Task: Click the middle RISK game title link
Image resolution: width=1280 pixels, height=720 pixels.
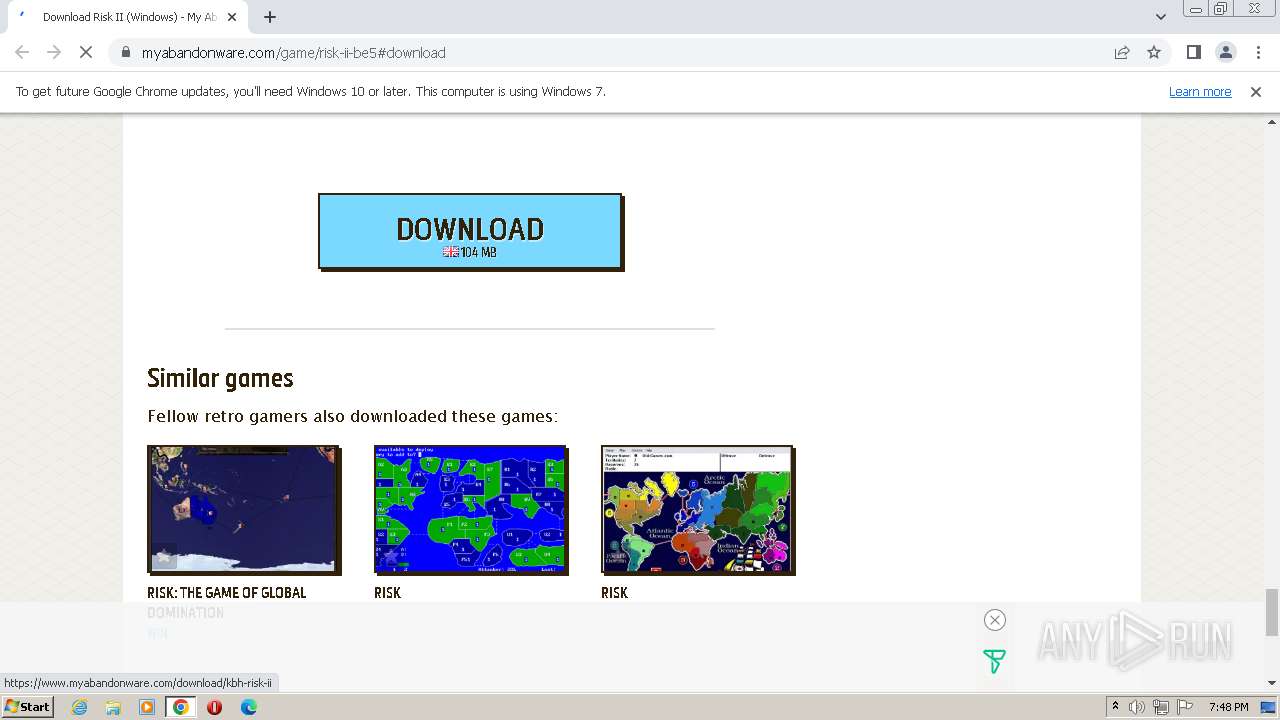Action: click(x=387, y=593)
